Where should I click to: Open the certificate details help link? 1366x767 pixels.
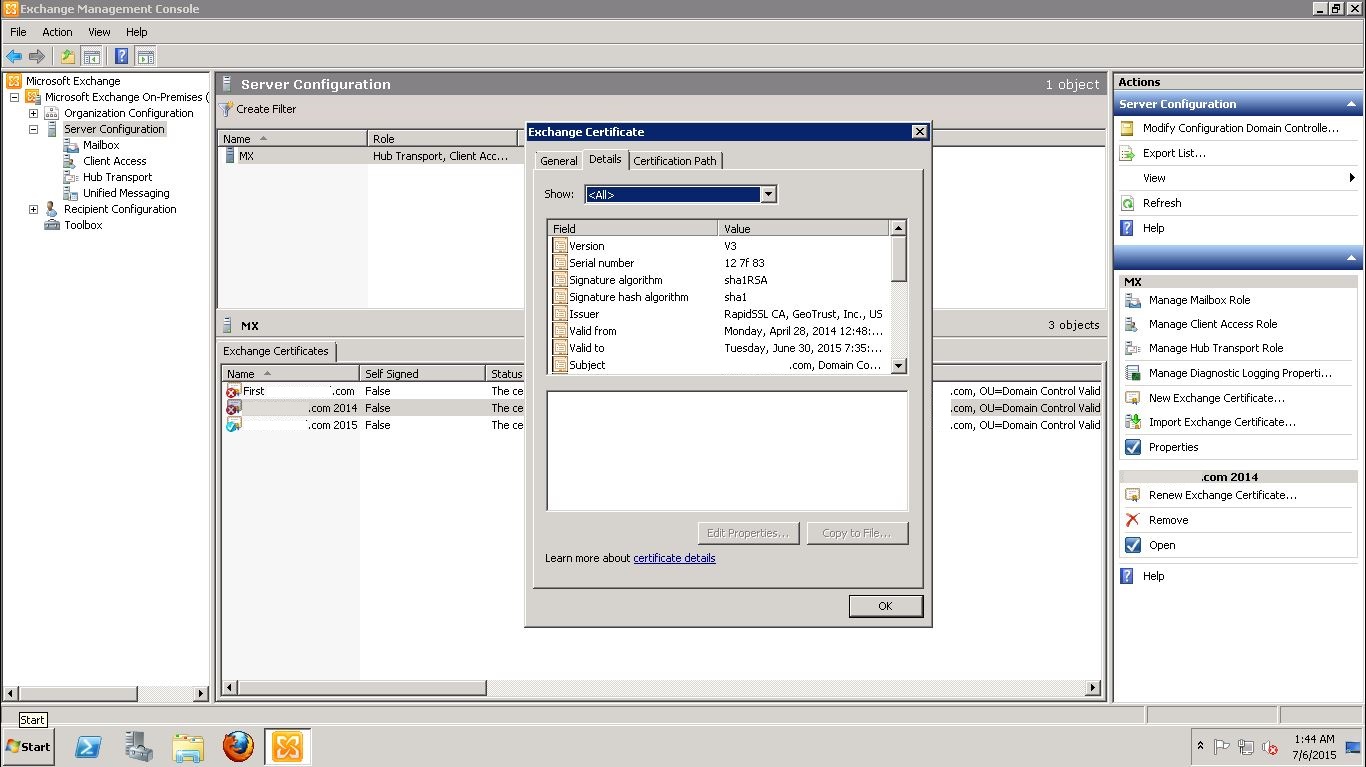tap(674, 558)
